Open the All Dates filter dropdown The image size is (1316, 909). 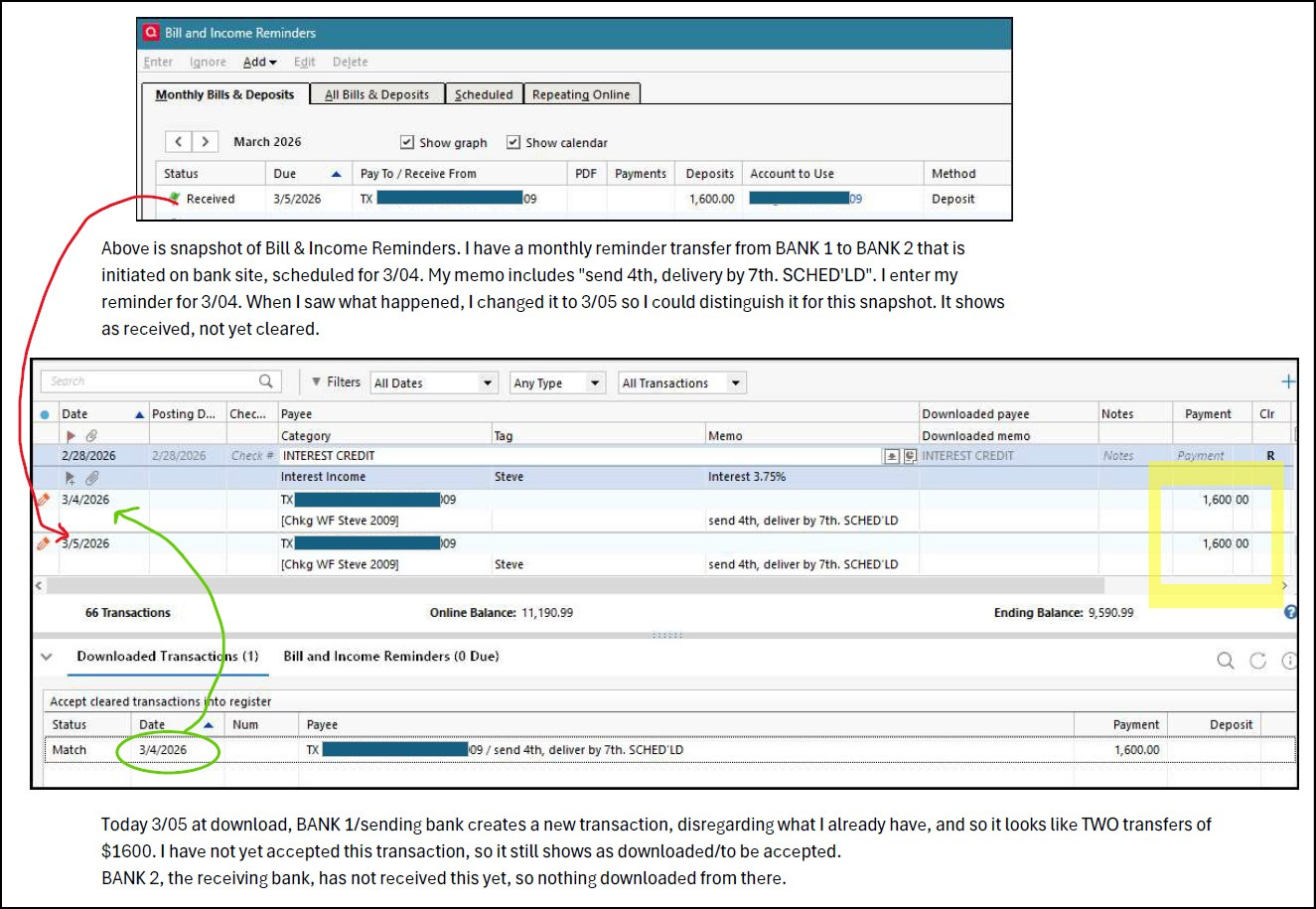[434, 383]
